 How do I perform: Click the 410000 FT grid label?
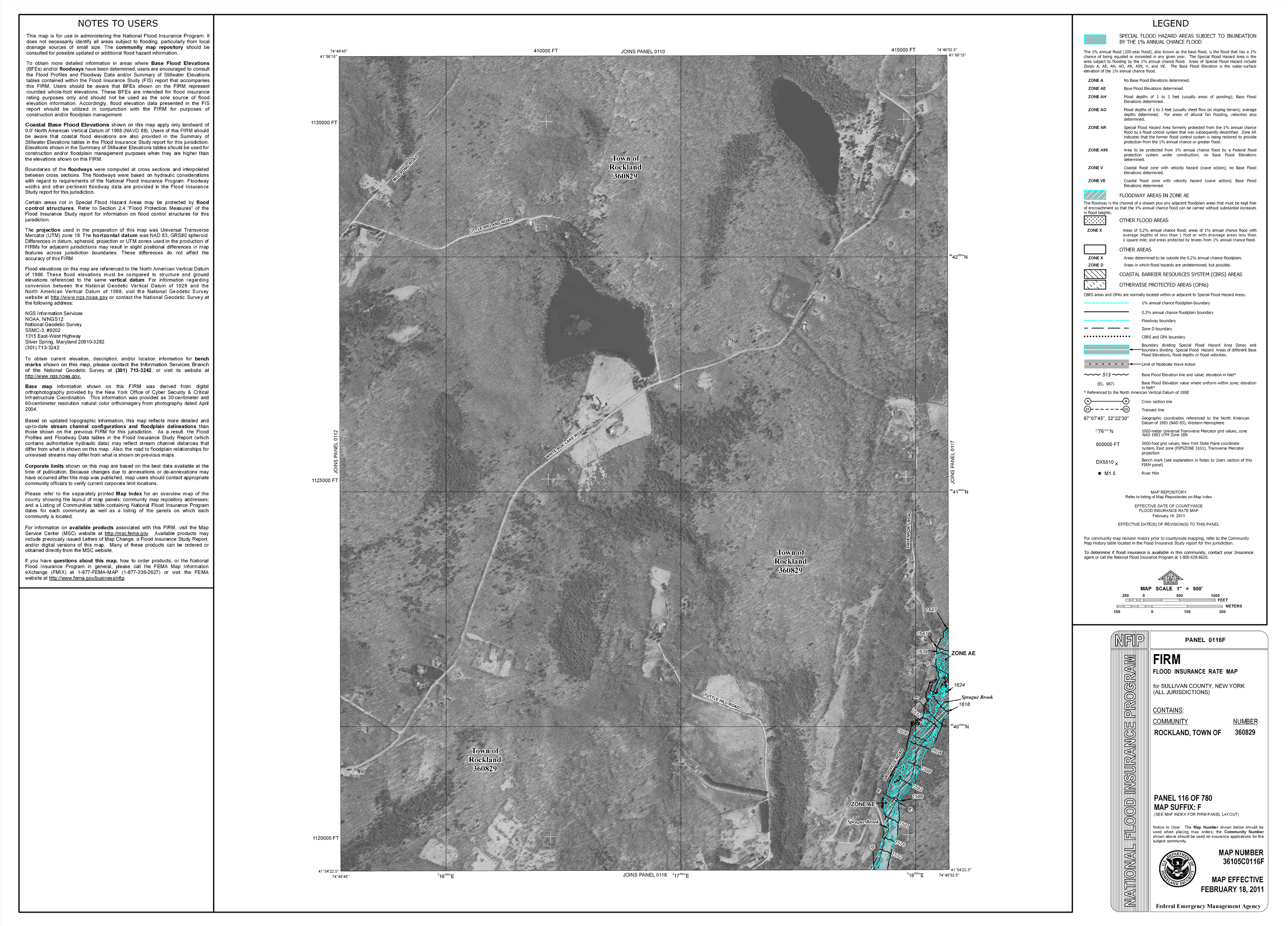(x=545, y=51)
